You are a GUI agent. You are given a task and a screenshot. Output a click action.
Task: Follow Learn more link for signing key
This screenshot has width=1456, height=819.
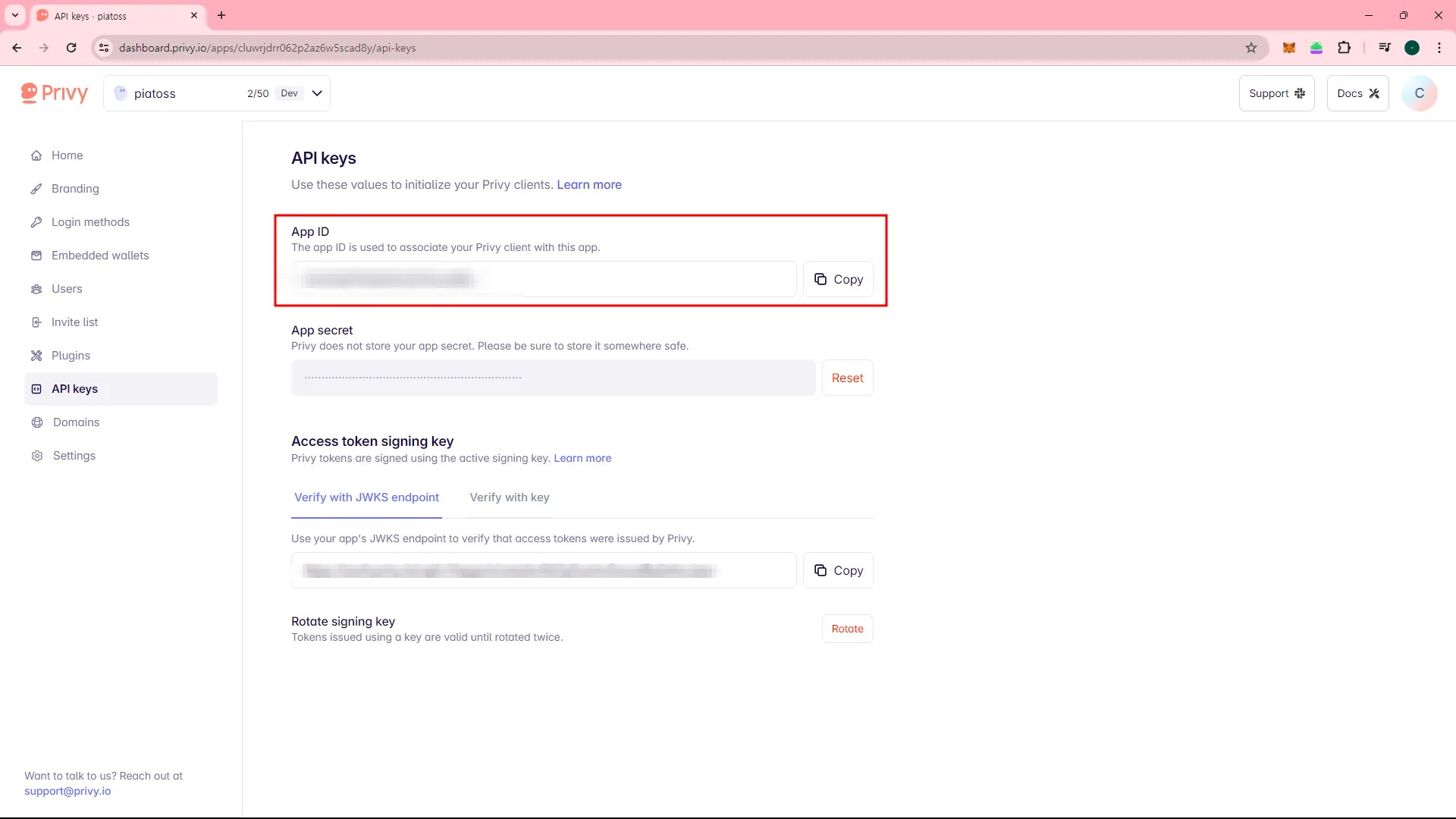coord(582,458)
